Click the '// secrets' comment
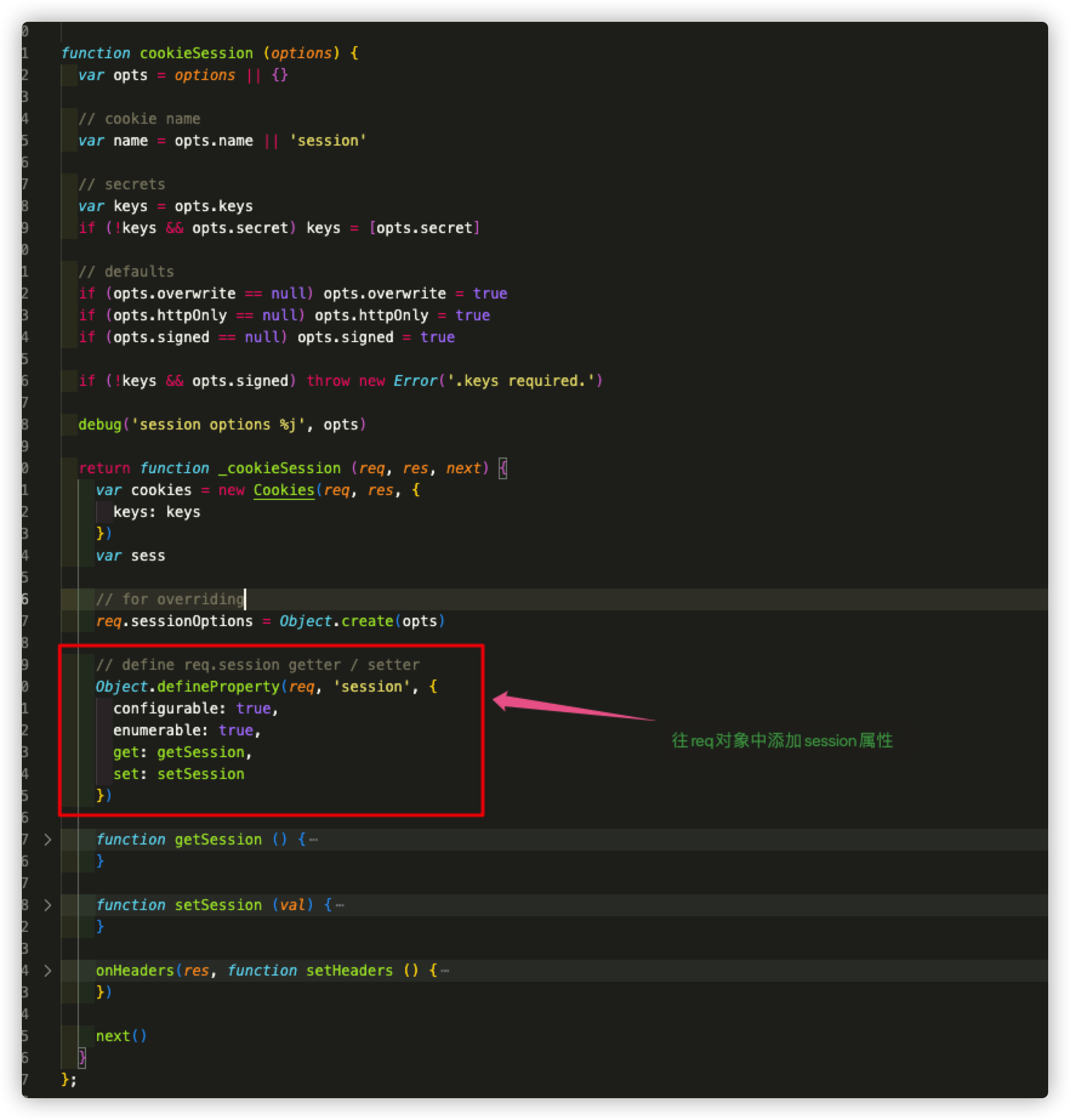Viewport: 1070px width, 1120px height. (x=121, y=184)
